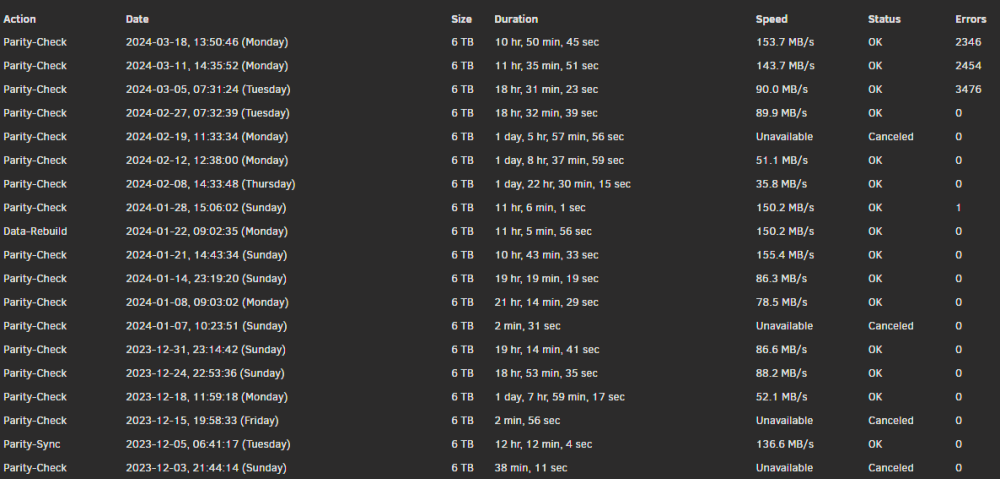1000x479 pixels.
Task: Click 1 day, 22 hr duration entry
Action: [x=562, y=184]
